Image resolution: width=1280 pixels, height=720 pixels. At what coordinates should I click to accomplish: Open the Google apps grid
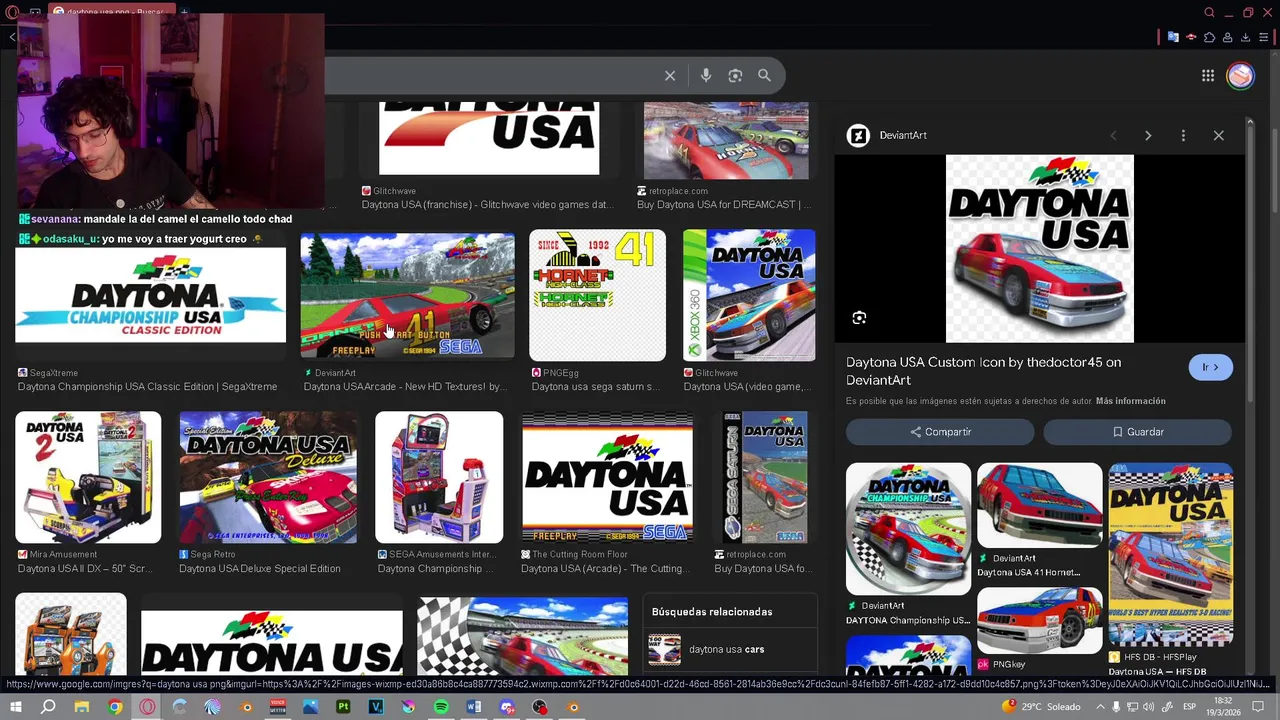tap(1208, 76)
